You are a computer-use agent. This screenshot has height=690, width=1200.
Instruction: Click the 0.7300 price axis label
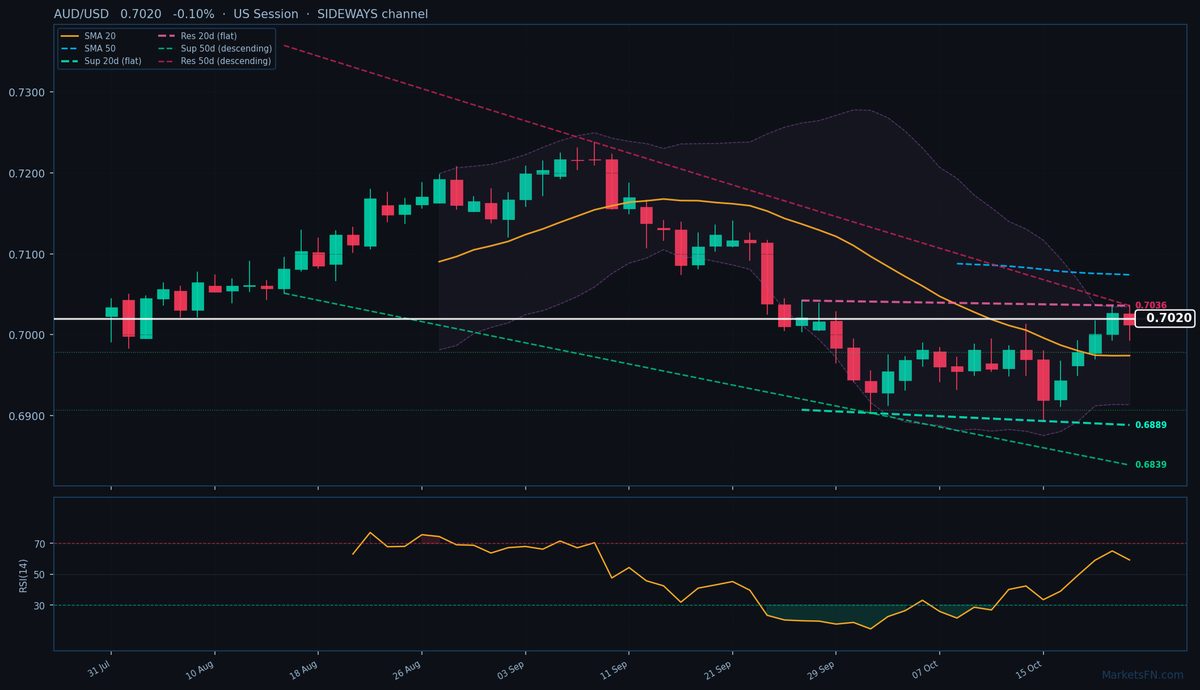point(26,92)
